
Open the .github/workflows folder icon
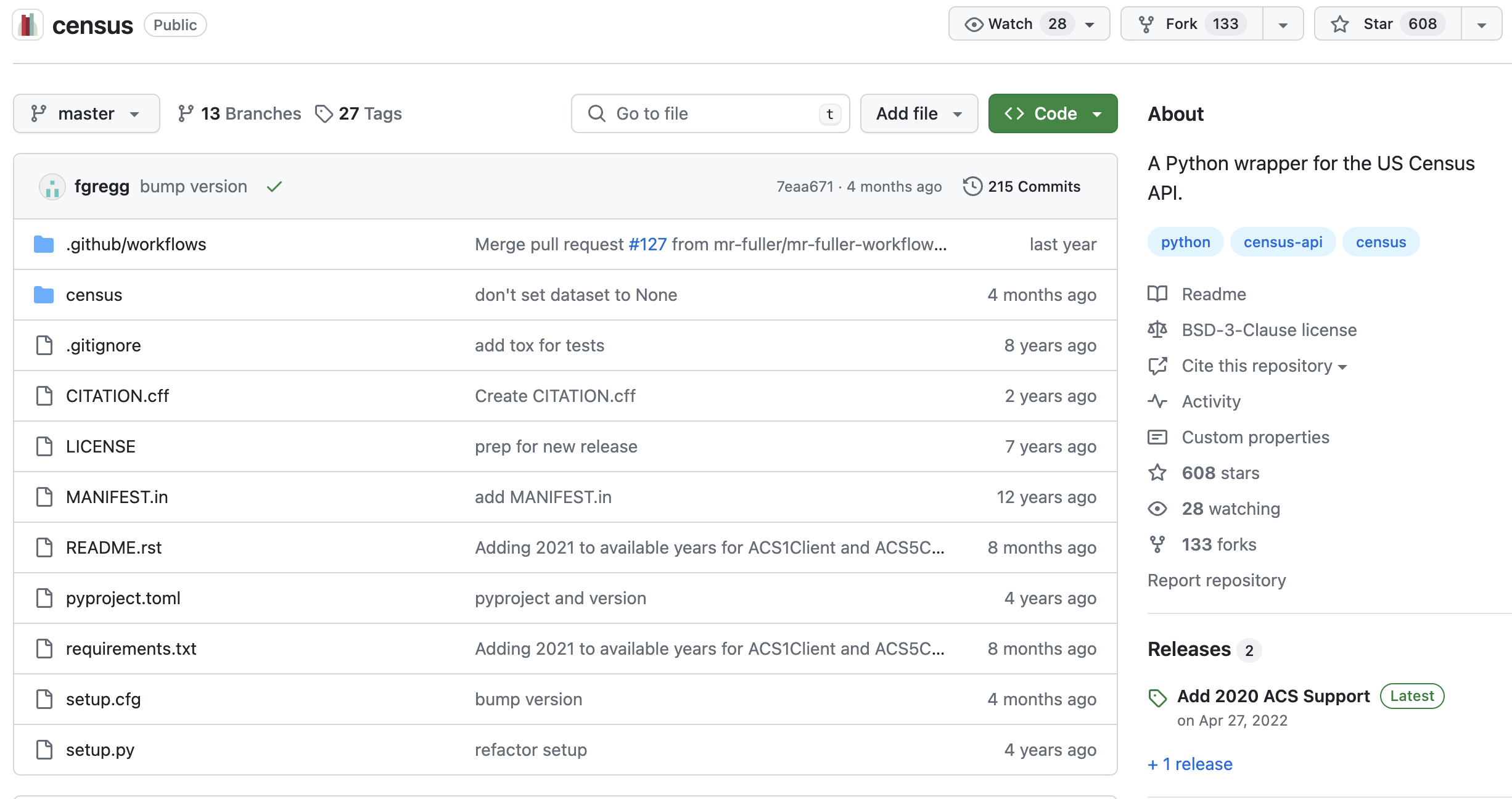[x=44, y=244]
